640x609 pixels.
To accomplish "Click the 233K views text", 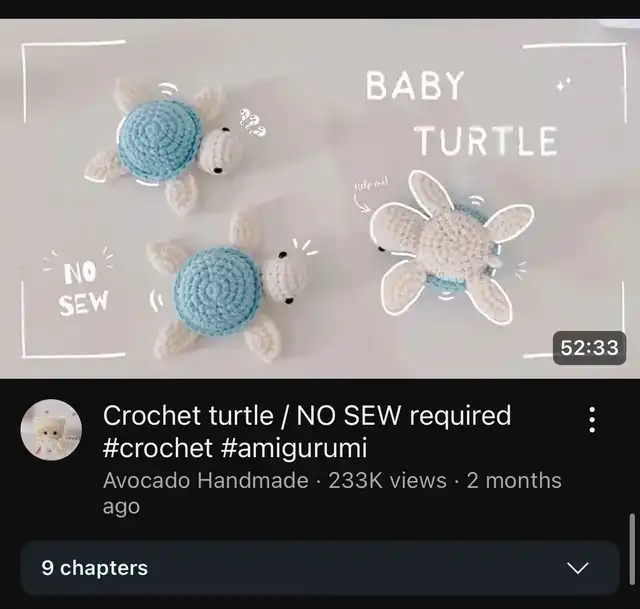I will tap(387, 480).
